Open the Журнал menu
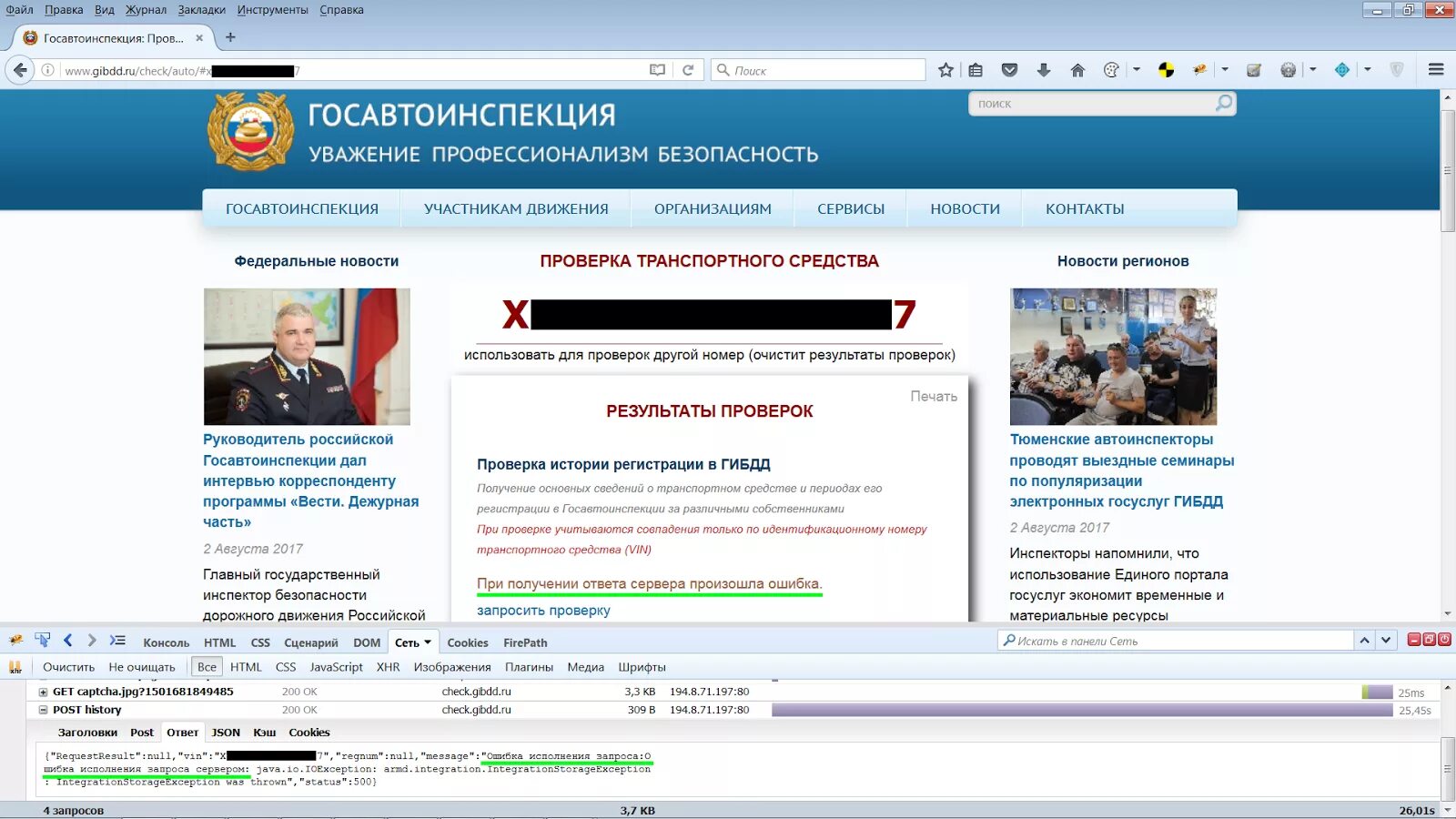Viewport: 1456px width, 819px height. point(146,10)
